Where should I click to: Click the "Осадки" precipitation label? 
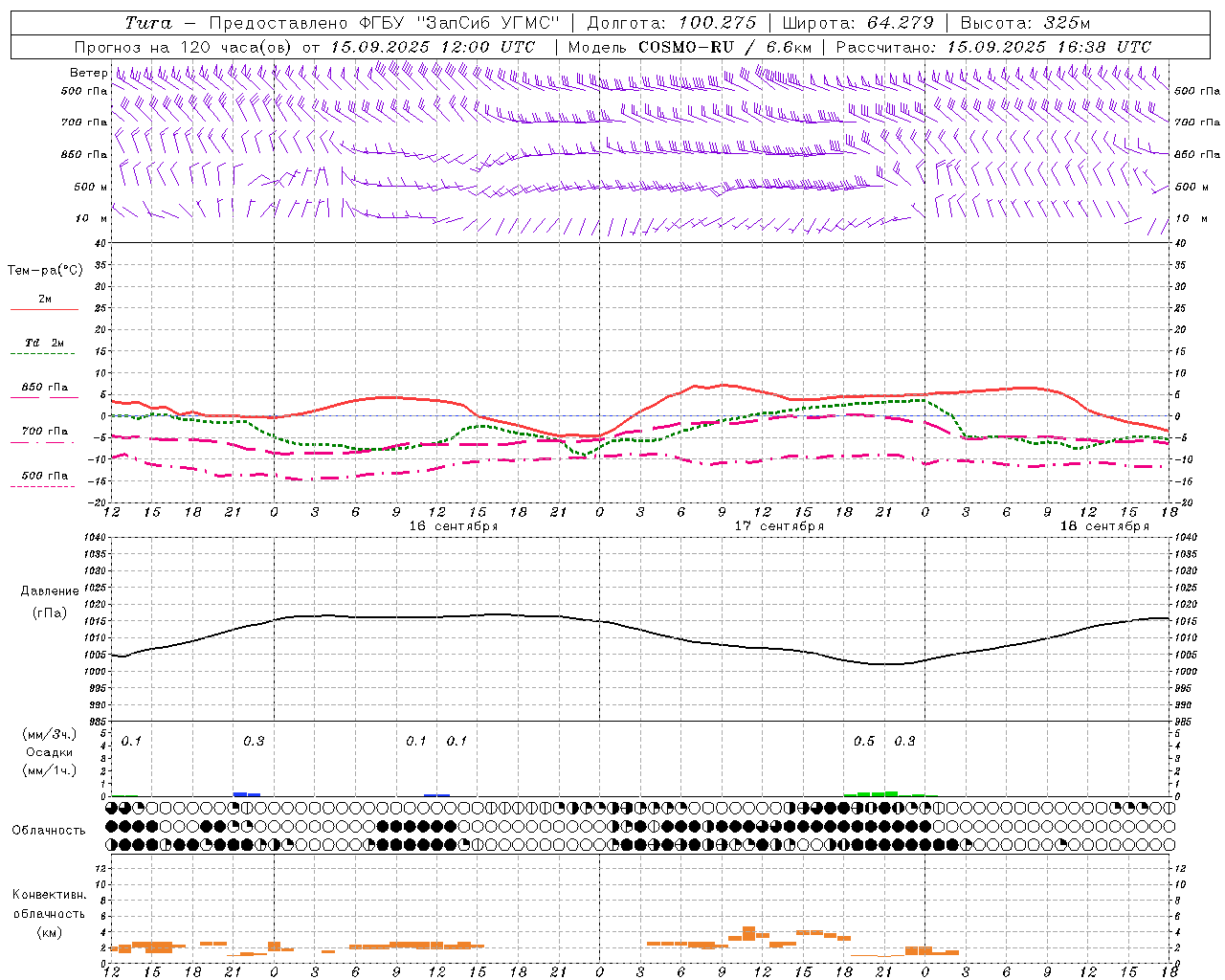[50, 752]
